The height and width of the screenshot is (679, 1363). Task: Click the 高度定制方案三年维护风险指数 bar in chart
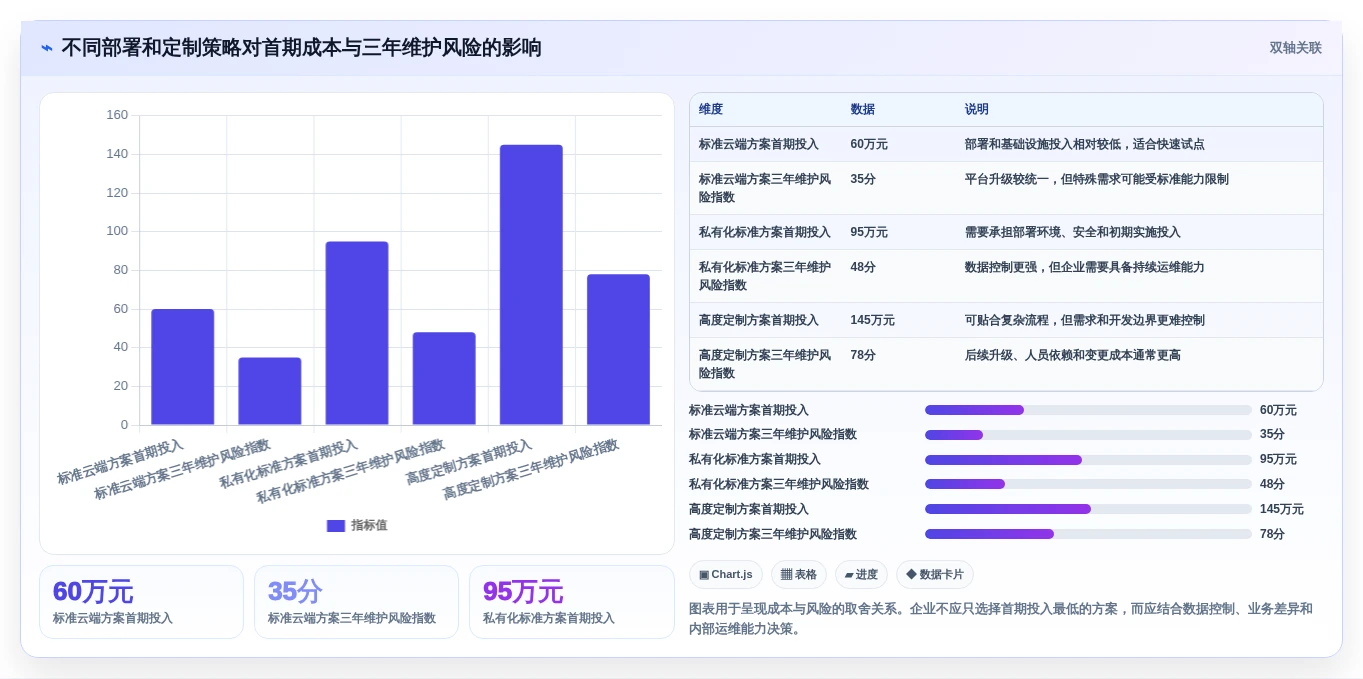pos(618,349)
